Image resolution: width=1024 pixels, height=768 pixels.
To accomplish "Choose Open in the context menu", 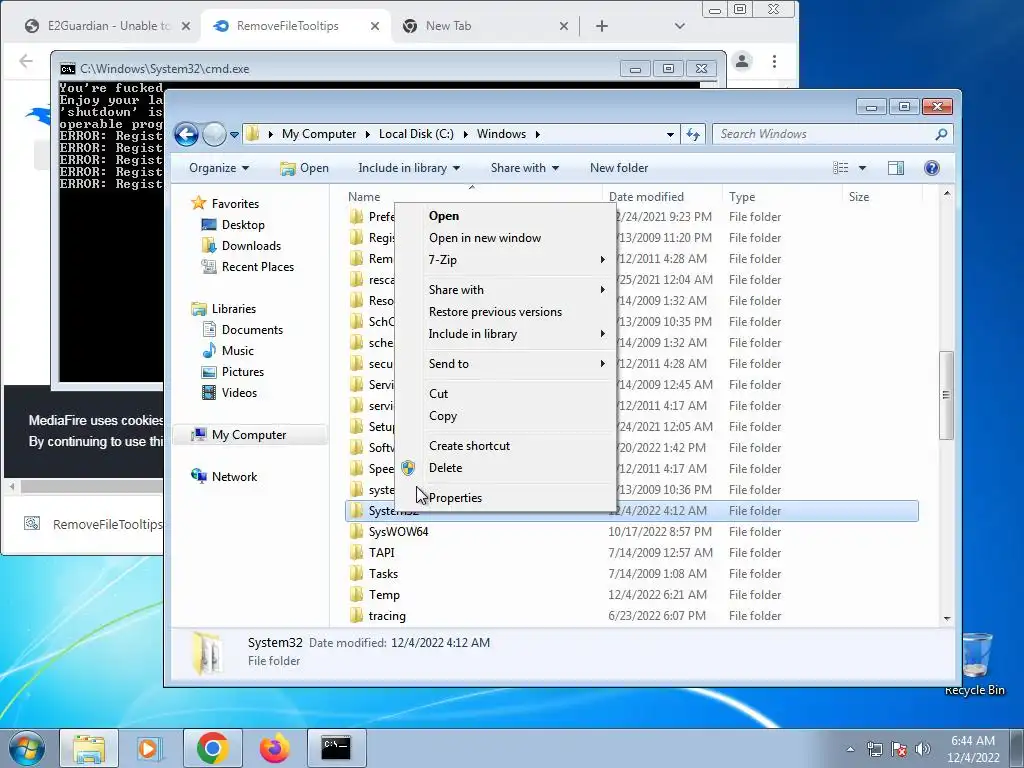I will click(505, 216).
